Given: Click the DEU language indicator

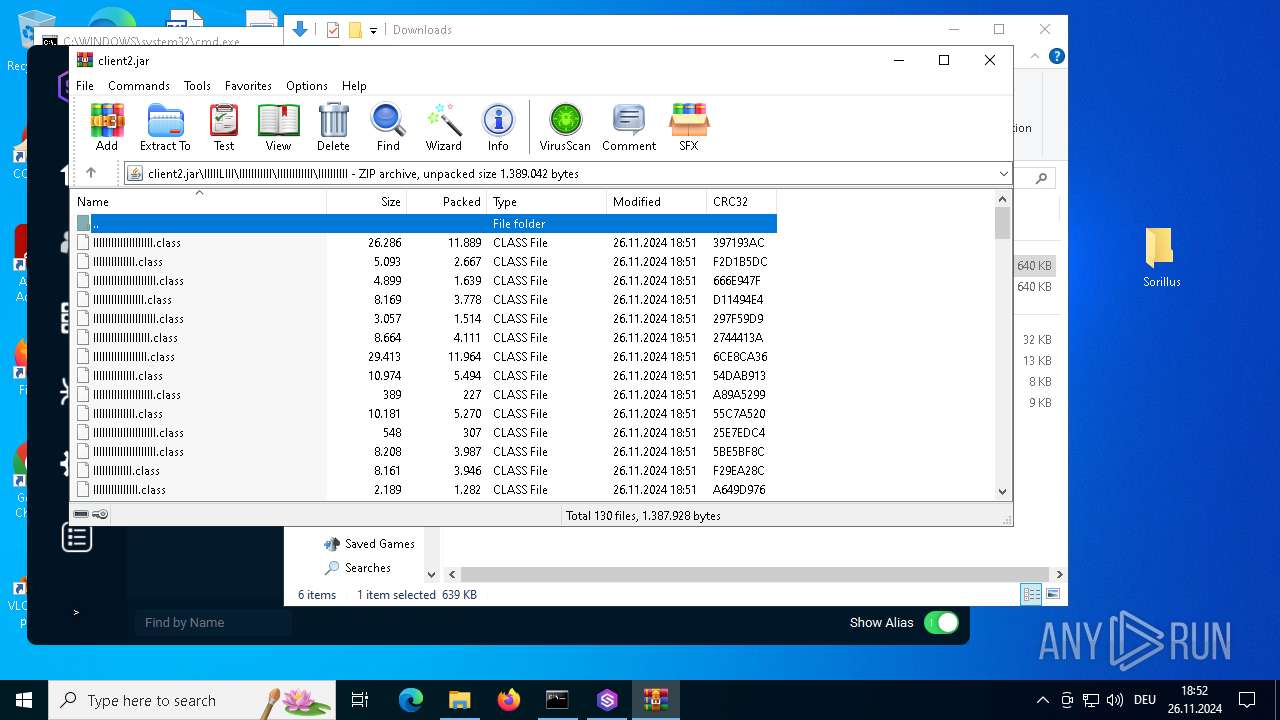Looking at the screenshot, I should pyautogui.click(x=1145, y=700).
